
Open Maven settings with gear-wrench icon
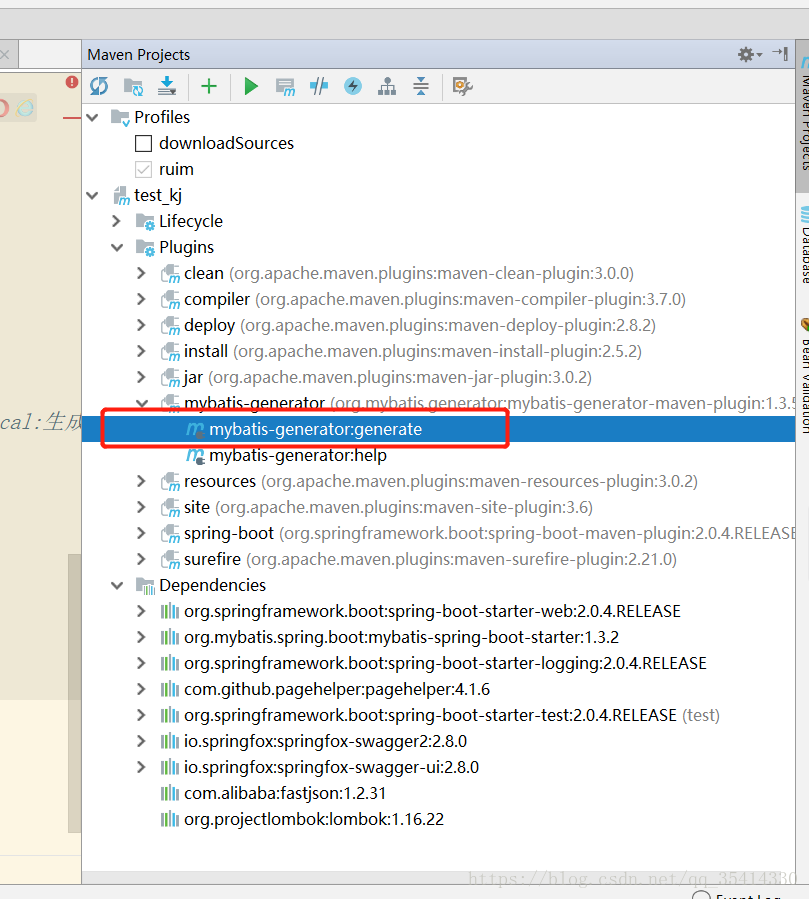click(x=461, y=86)
